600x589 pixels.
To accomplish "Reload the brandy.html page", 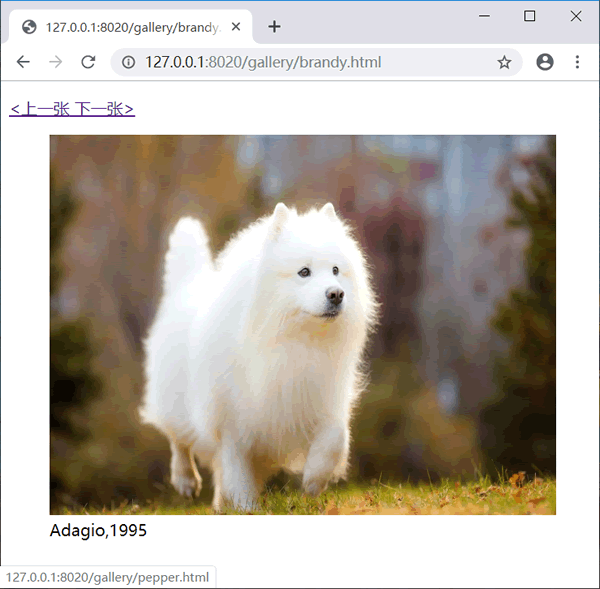I will (88, 62).
